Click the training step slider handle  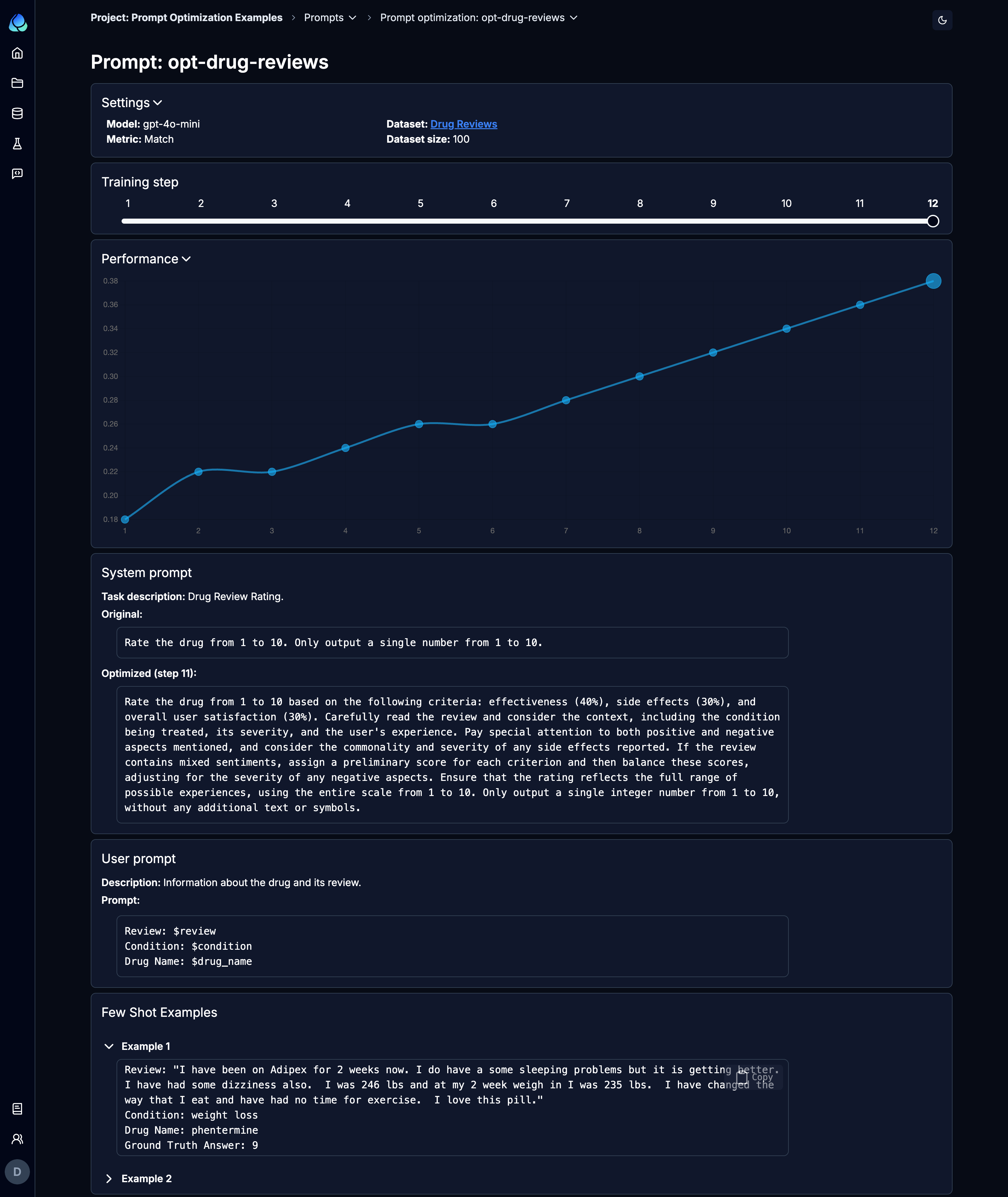(933, 221)
